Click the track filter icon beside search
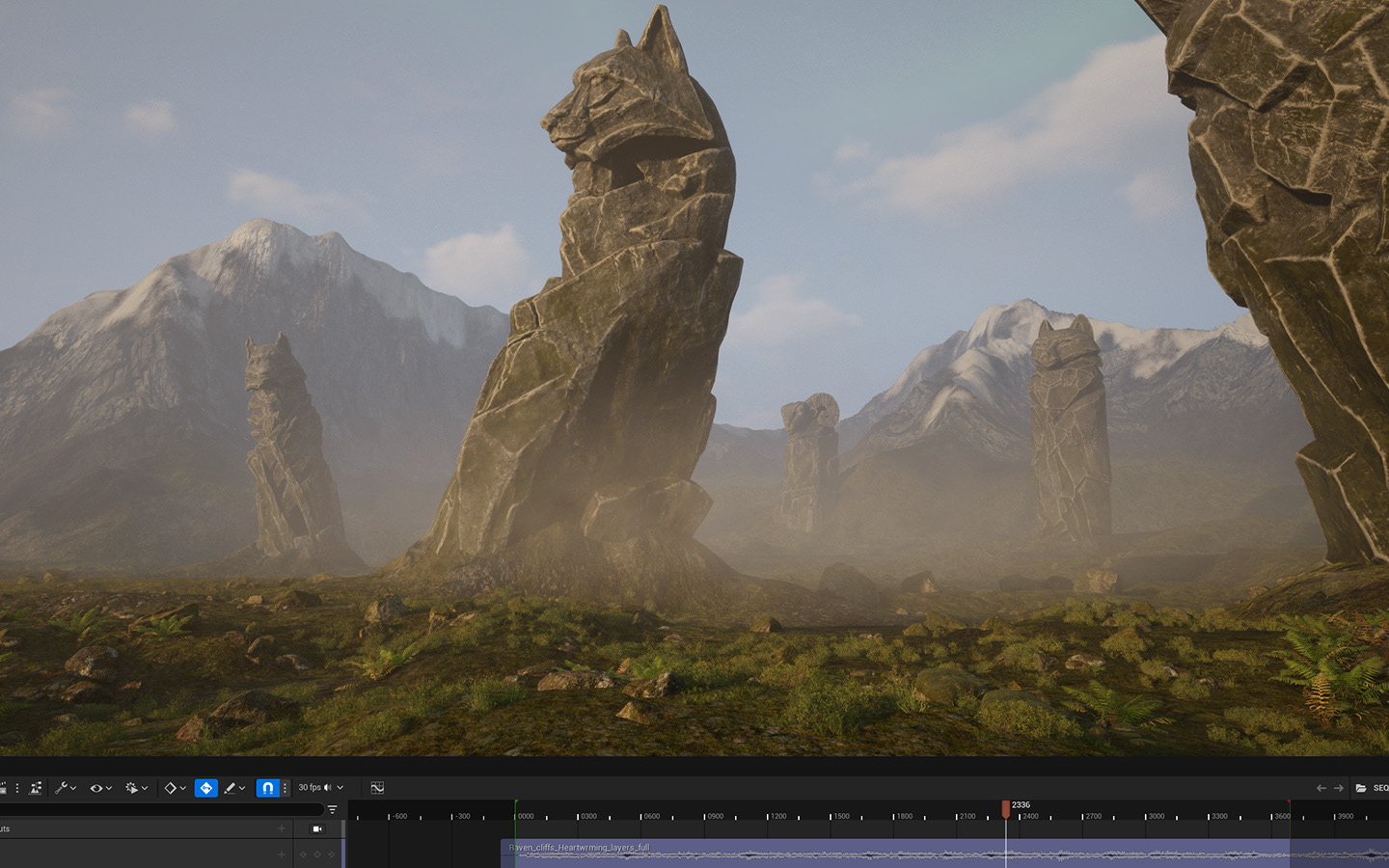This screenshot has height=868, width=1389. click(x=332, y=810)
